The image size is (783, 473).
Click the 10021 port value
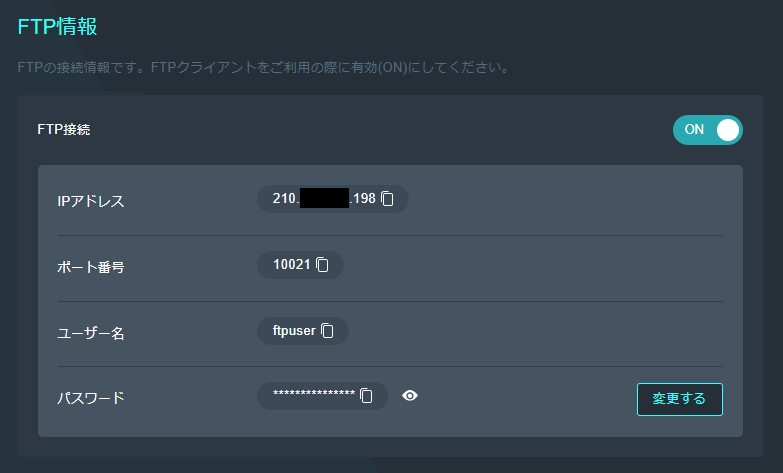(x=292, y=265)
